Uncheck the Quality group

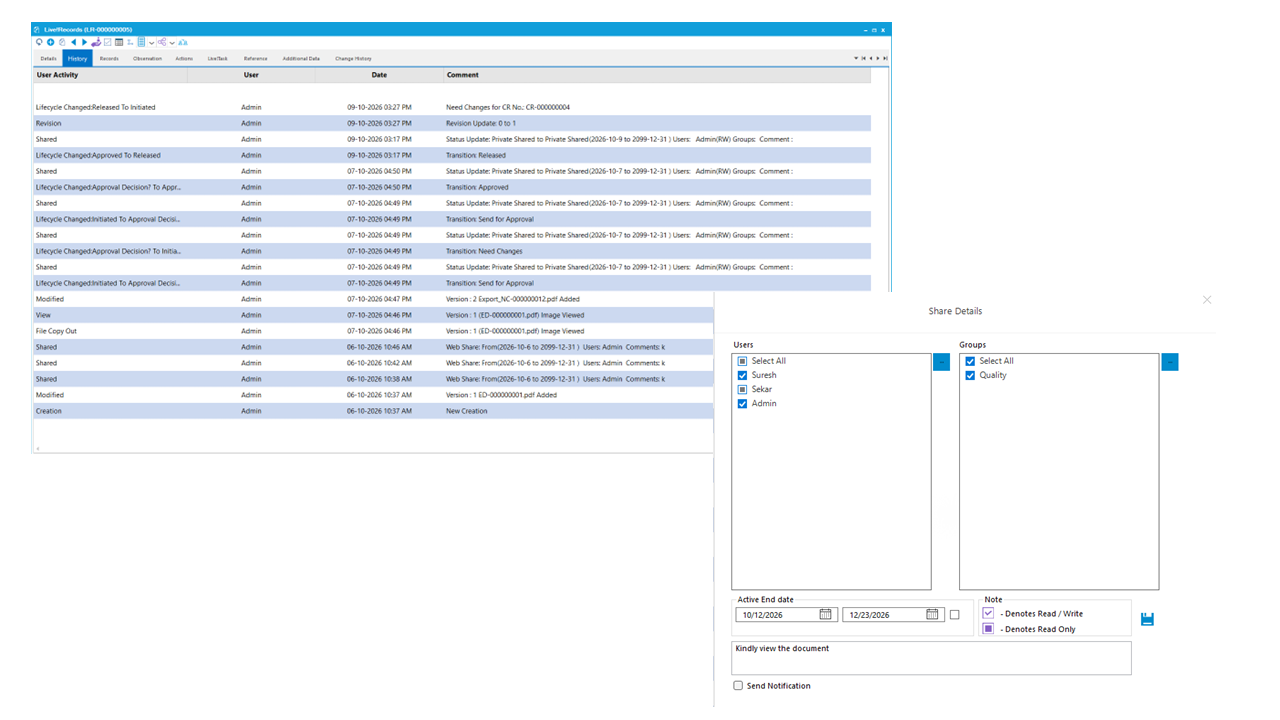970,375
